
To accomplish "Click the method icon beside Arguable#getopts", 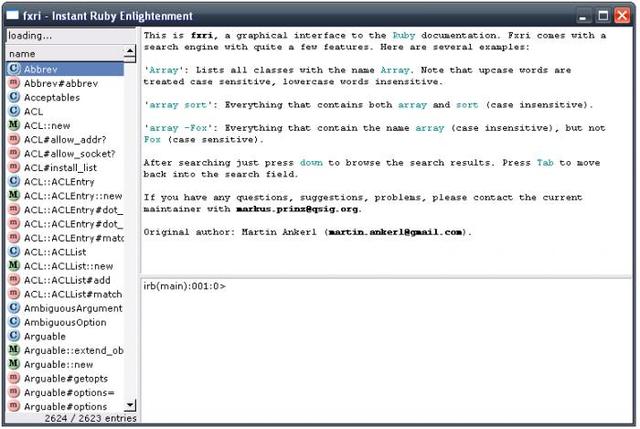I will pyautogui.click(x=14, y=378).
